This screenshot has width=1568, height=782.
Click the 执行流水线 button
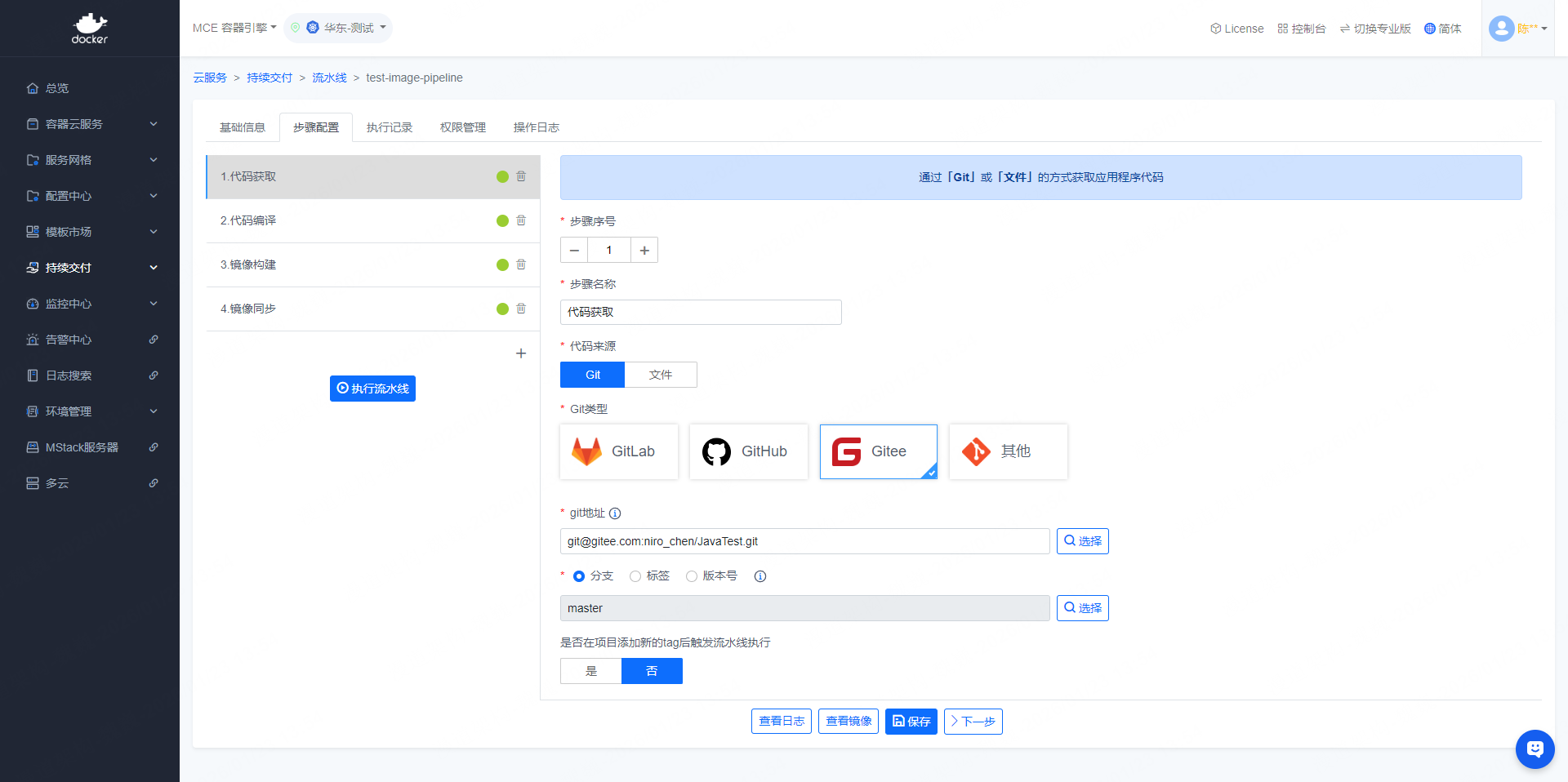coord(372,389)
